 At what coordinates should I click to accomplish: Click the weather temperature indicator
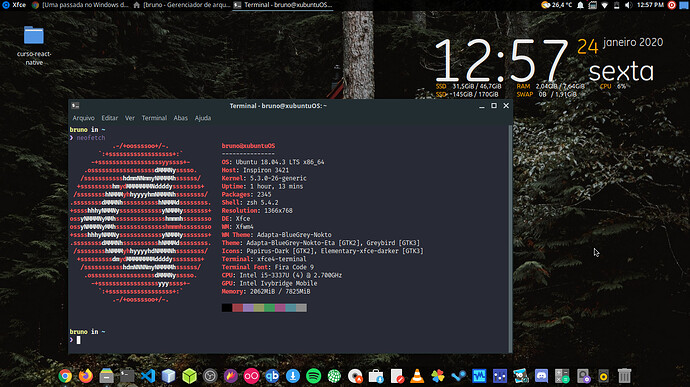click(557, 5)
